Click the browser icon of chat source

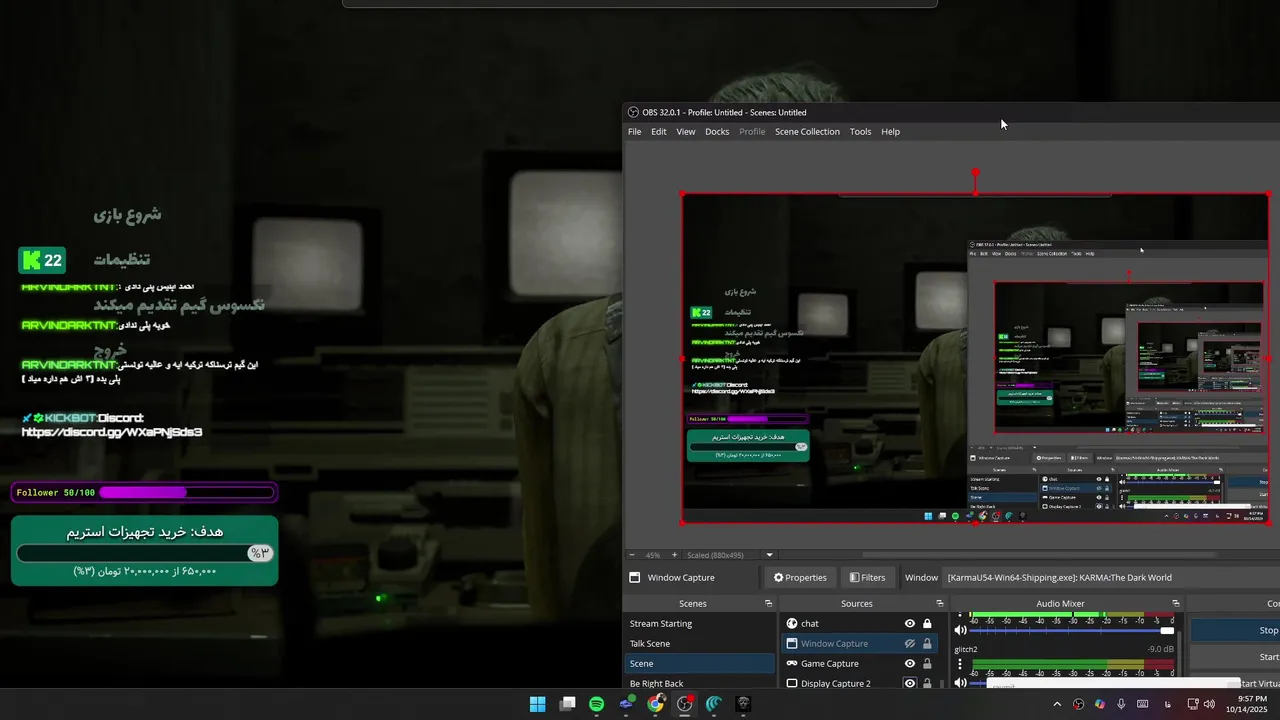[792, 624]
